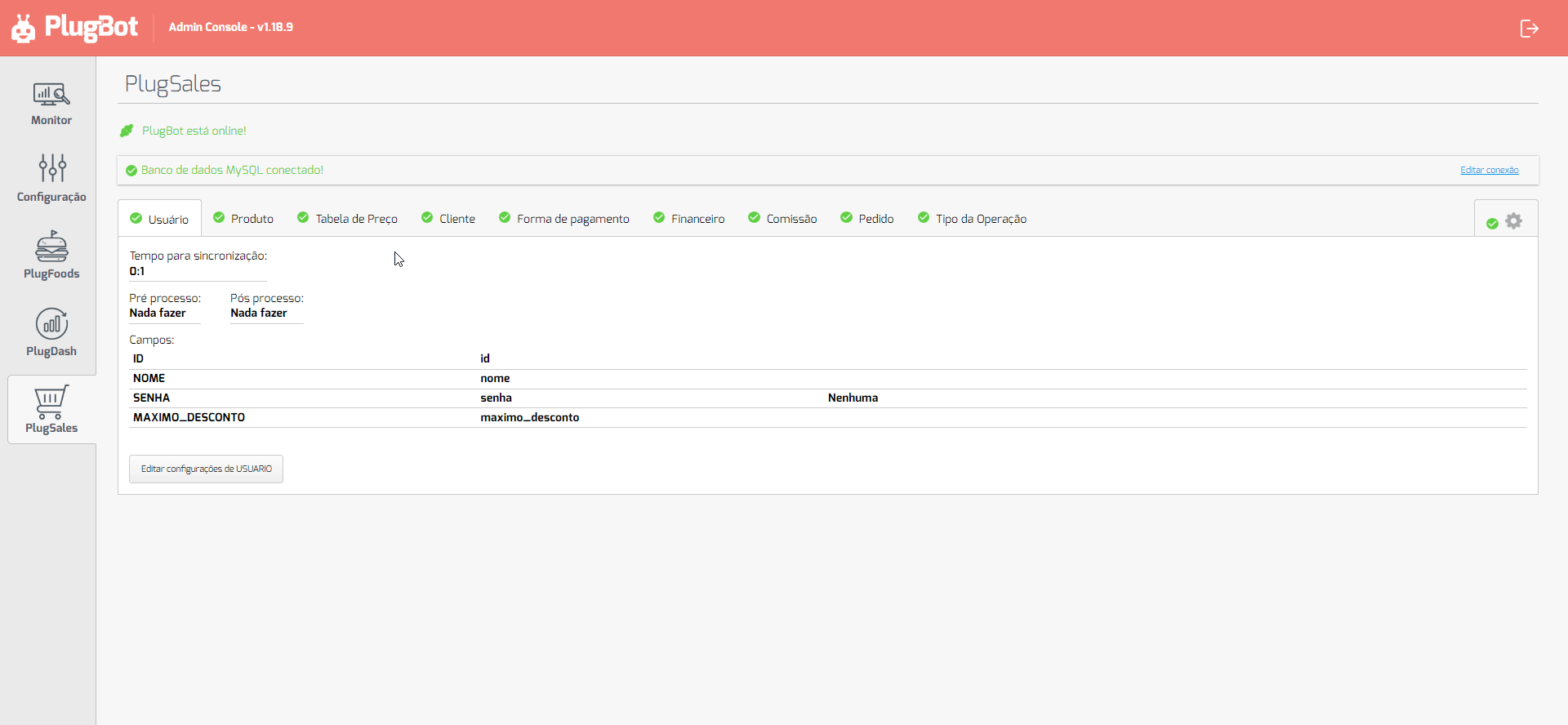Click the mapped column 'maximo_desconto'

[x=529, y=417]
